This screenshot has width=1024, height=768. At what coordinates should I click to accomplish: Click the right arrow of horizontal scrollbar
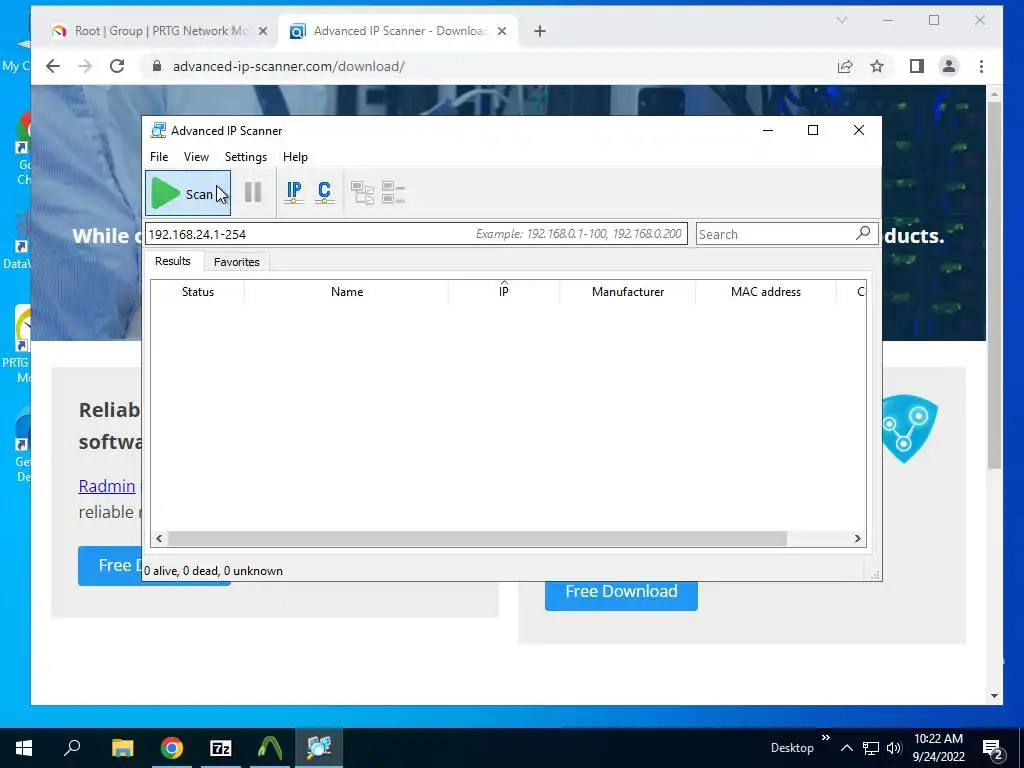point(858,539)
